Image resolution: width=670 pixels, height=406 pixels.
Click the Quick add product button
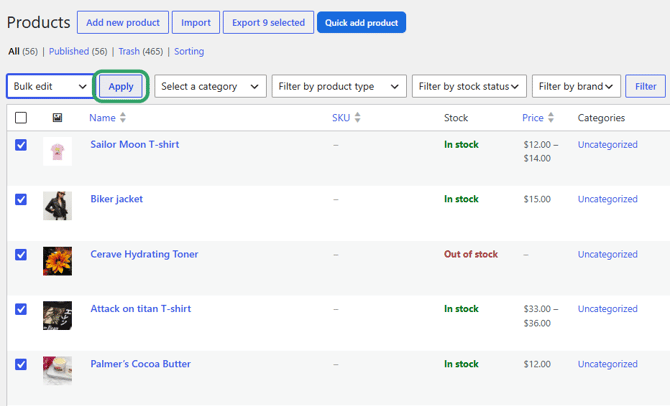click(x=361, y=22)
